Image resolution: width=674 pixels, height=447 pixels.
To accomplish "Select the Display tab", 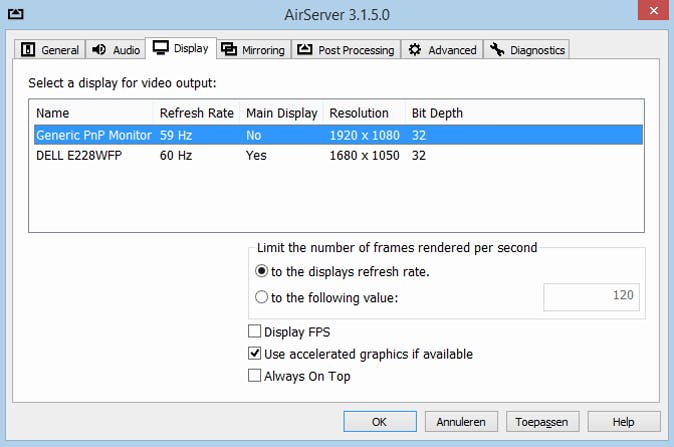I will point(181,48).
